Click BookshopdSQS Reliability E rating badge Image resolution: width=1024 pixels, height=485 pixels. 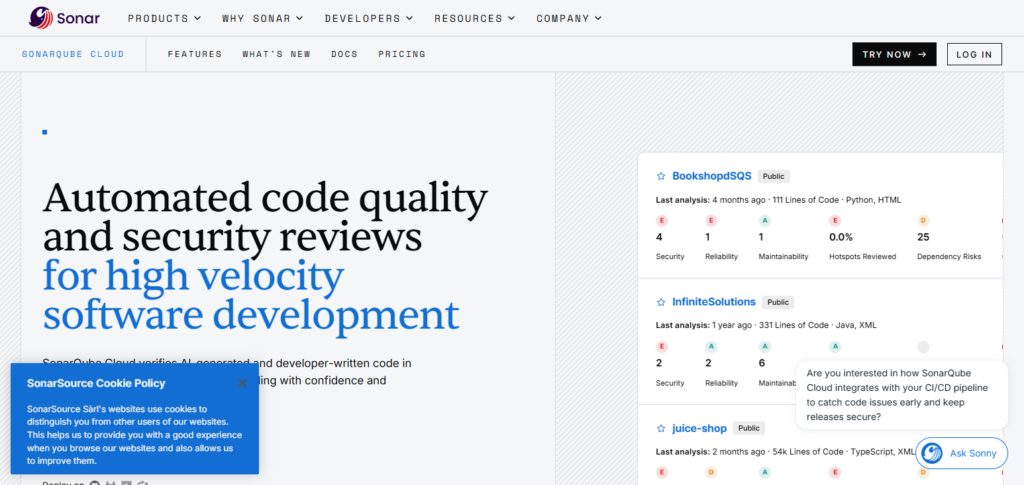pos(711,221)
